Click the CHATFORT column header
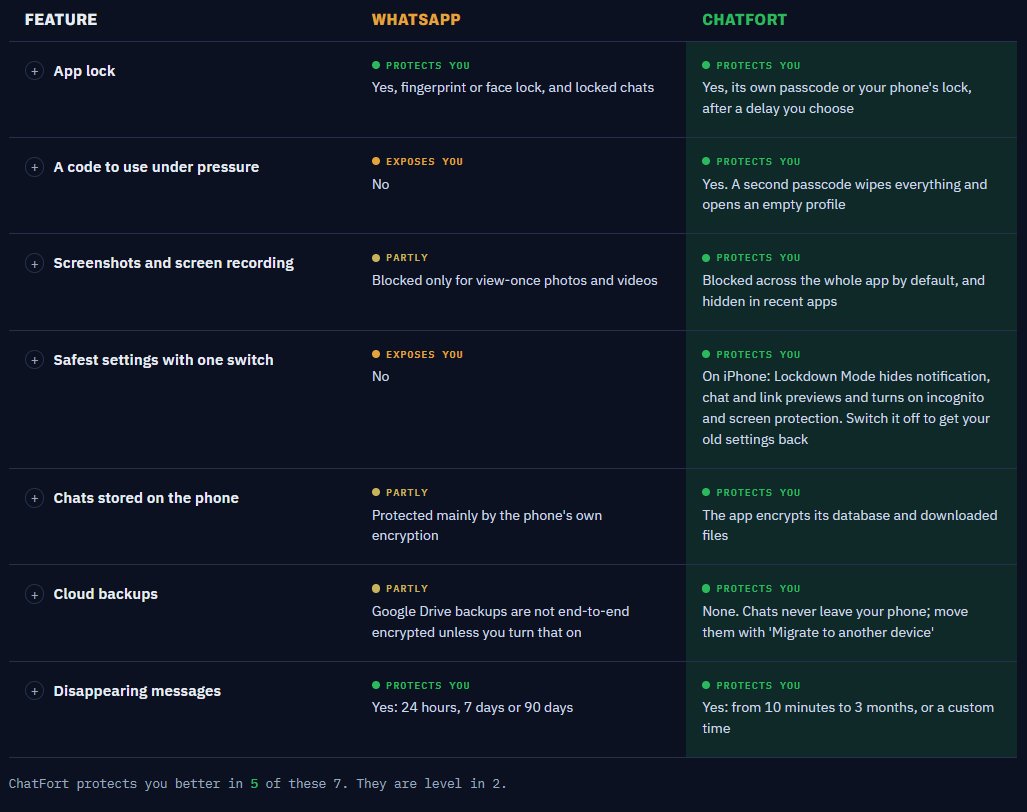 point(744,20)
